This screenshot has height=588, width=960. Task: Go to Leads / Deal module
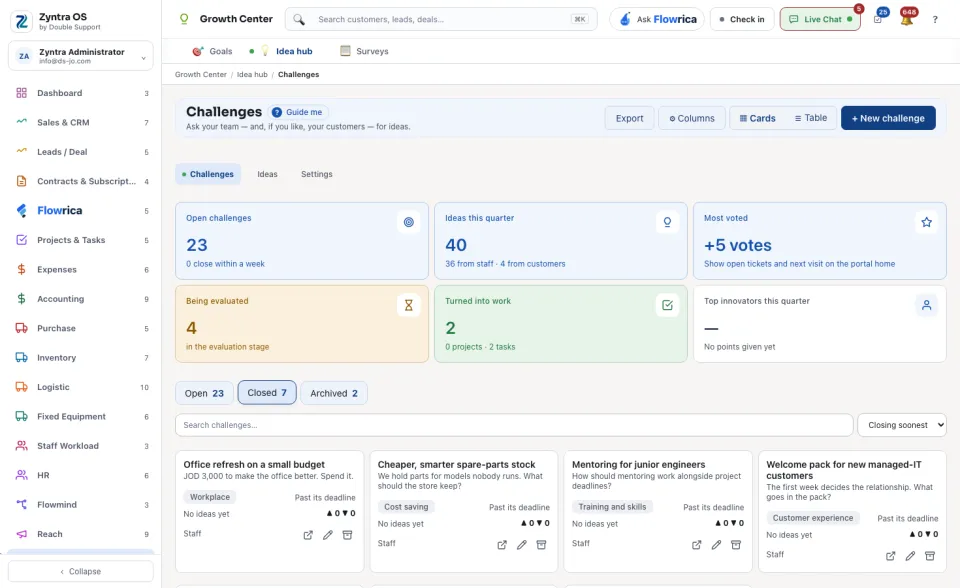click(x=81, y=152)
